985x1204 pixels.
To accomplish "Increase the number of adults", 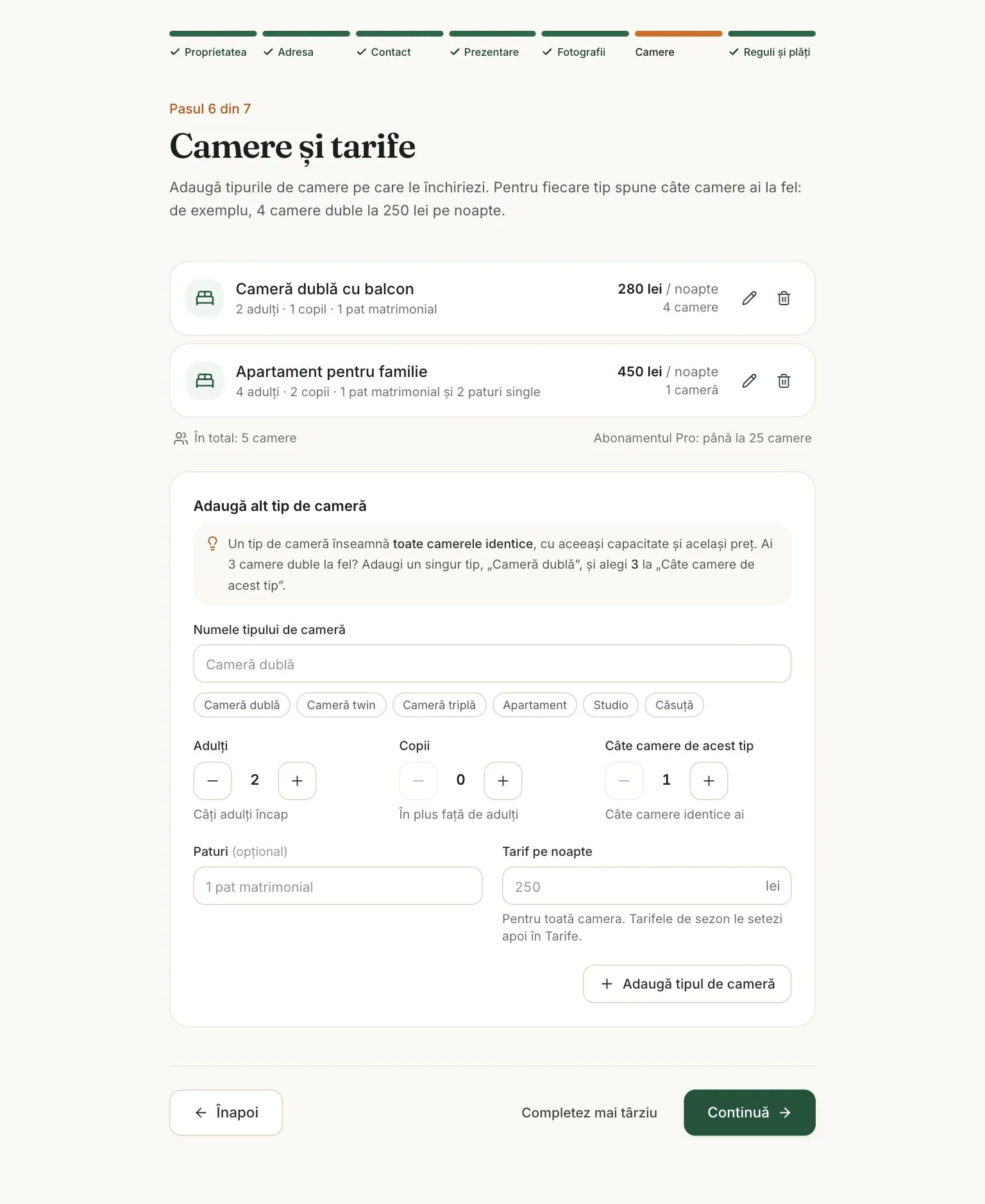I will click(297, 780).
